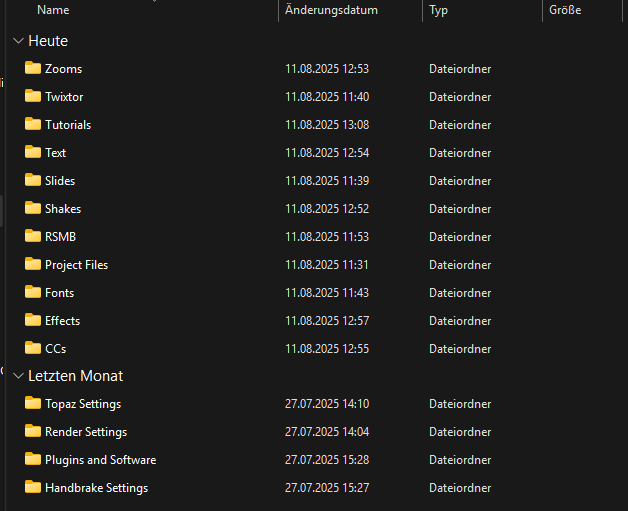The width and height of the screenshot is (628, 511).
Task: Select the Tutorials folder icon
Action: pyautogui.click(x=33, y=125)
